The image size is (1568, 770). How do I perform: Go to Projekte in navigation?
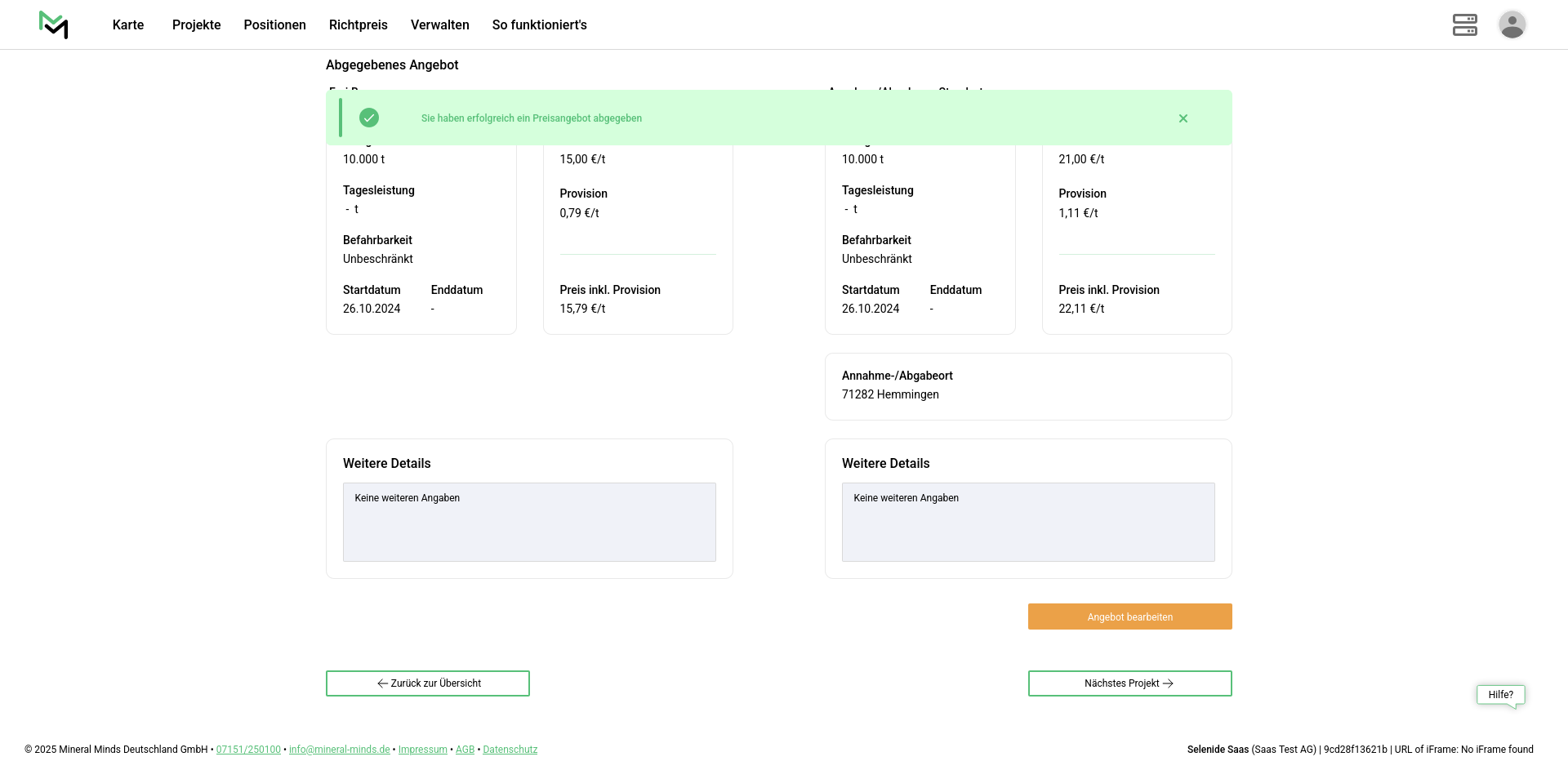(x=196, y=24)
